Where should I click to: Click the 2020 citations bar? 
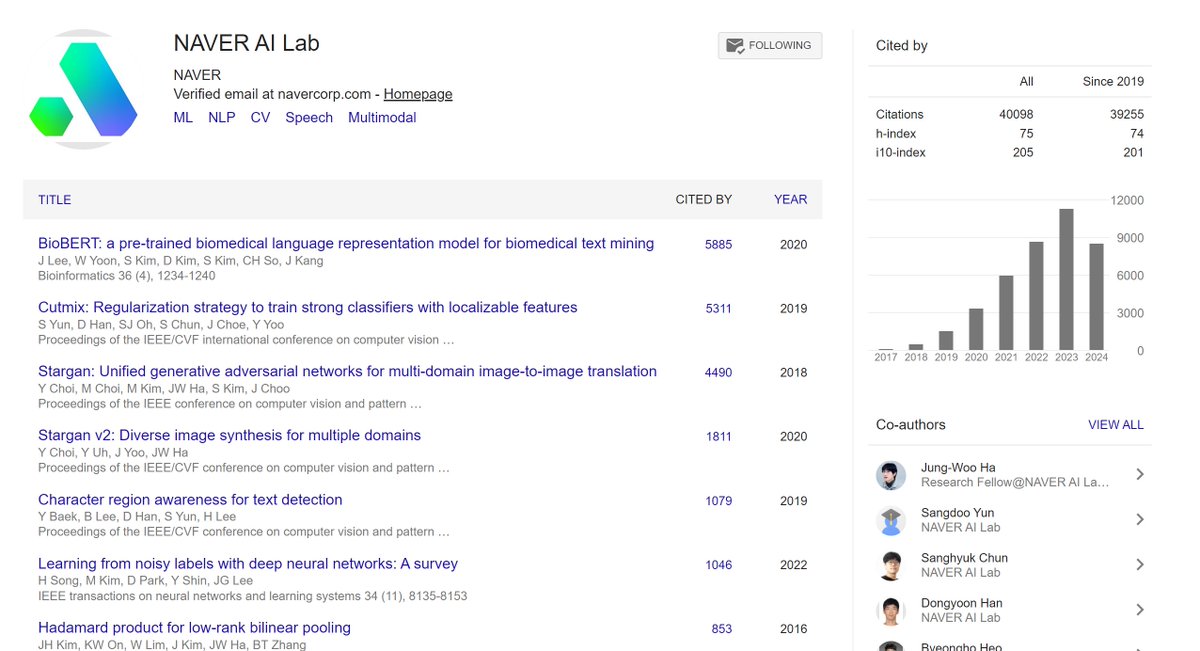976,329
